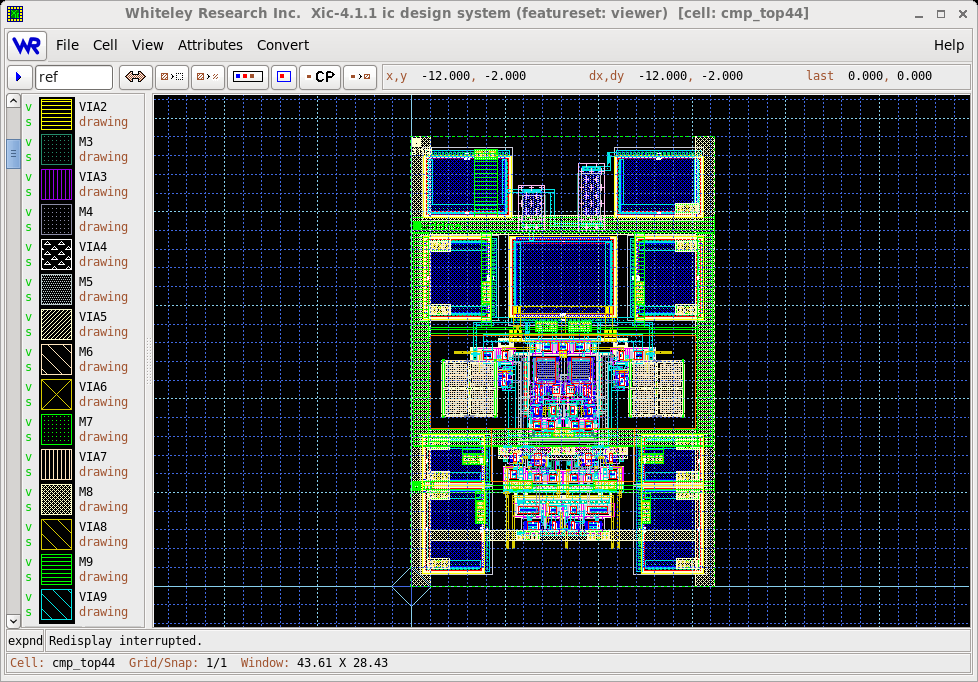Select the M8 crosshatch layer swatch
The image size is (978, 682).
pyautogui.click(x=56, y=499)
